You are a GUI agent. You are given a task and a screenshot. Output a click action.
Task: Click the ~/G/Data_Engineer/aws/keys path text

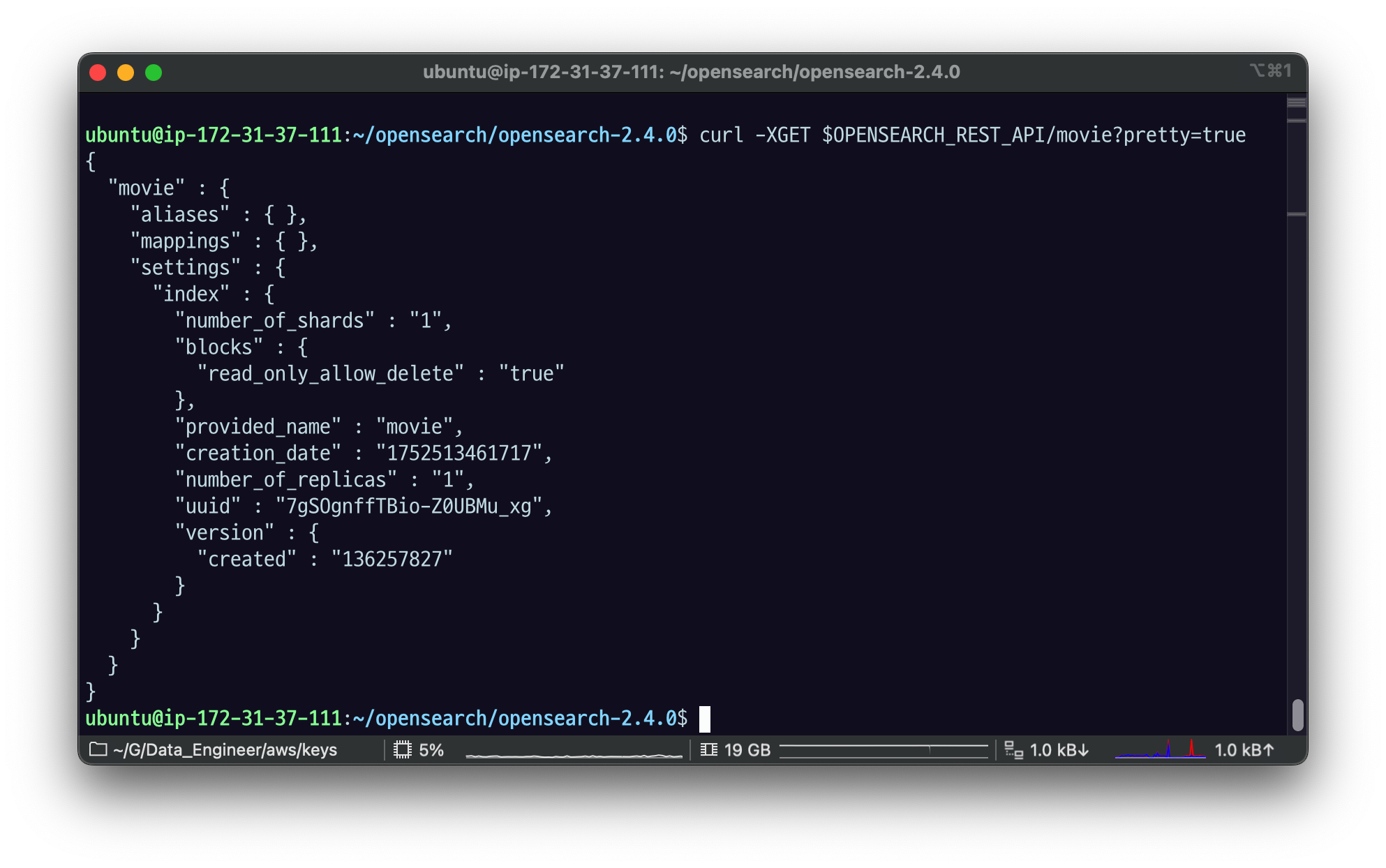[x=225, y=750]
